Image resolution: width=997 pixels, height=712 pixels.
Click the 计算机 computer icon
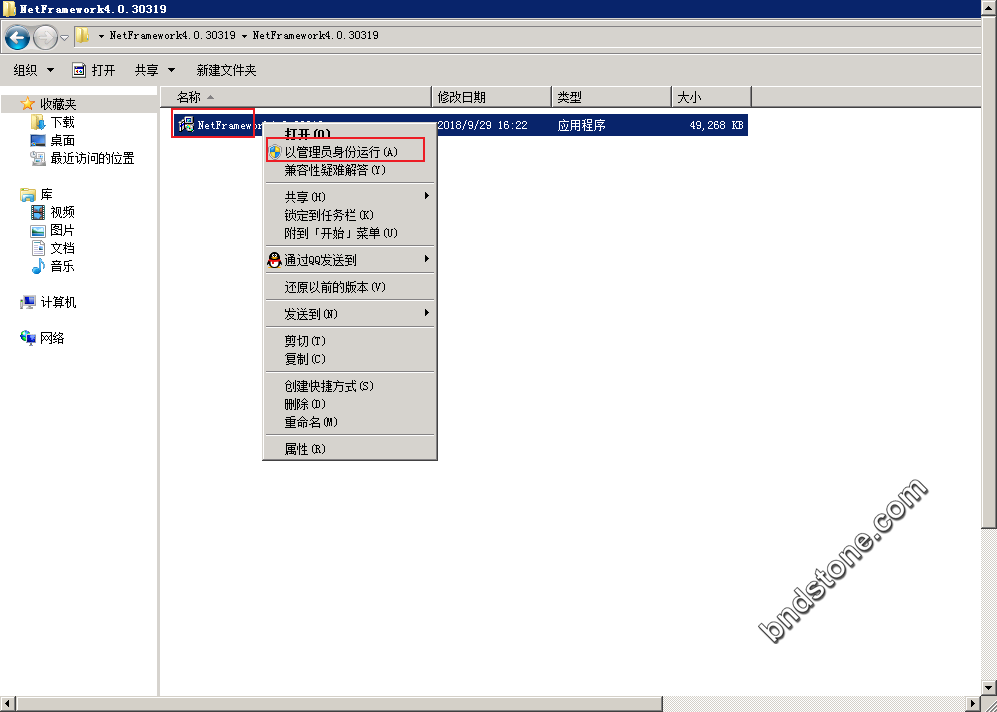pyautogui.click(x=27, y=303)
